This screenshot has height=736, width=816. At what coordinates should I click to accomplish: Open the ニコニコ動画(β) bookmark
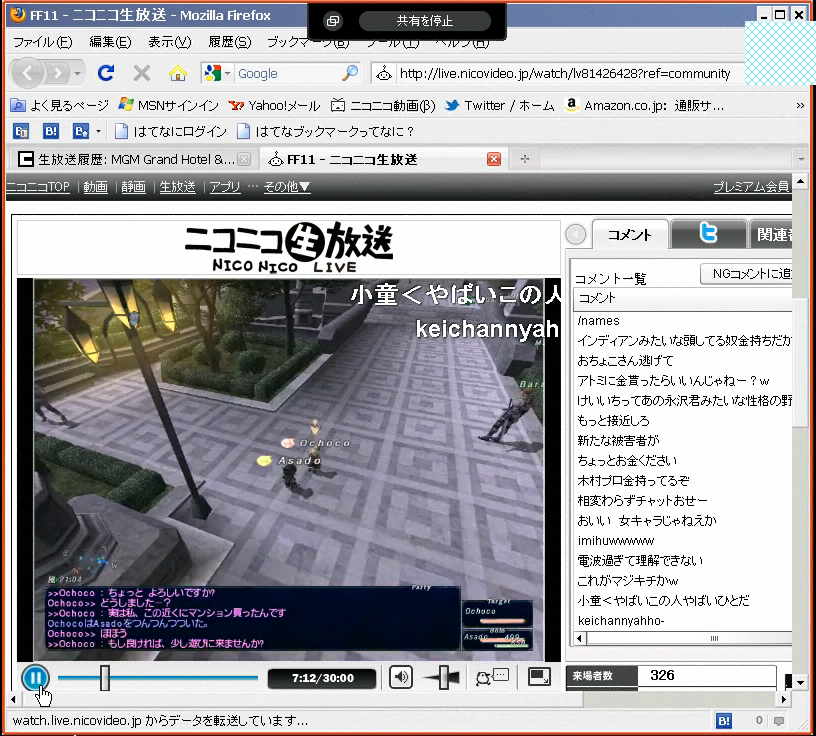coord(383,106)
